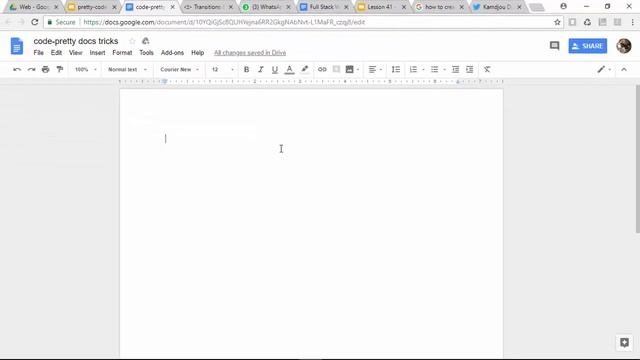Image resolution: width=640 pixels, height=360 pixels.
Task: Click the Undo arrow in toolbar
Action: [x=17, y=69]
